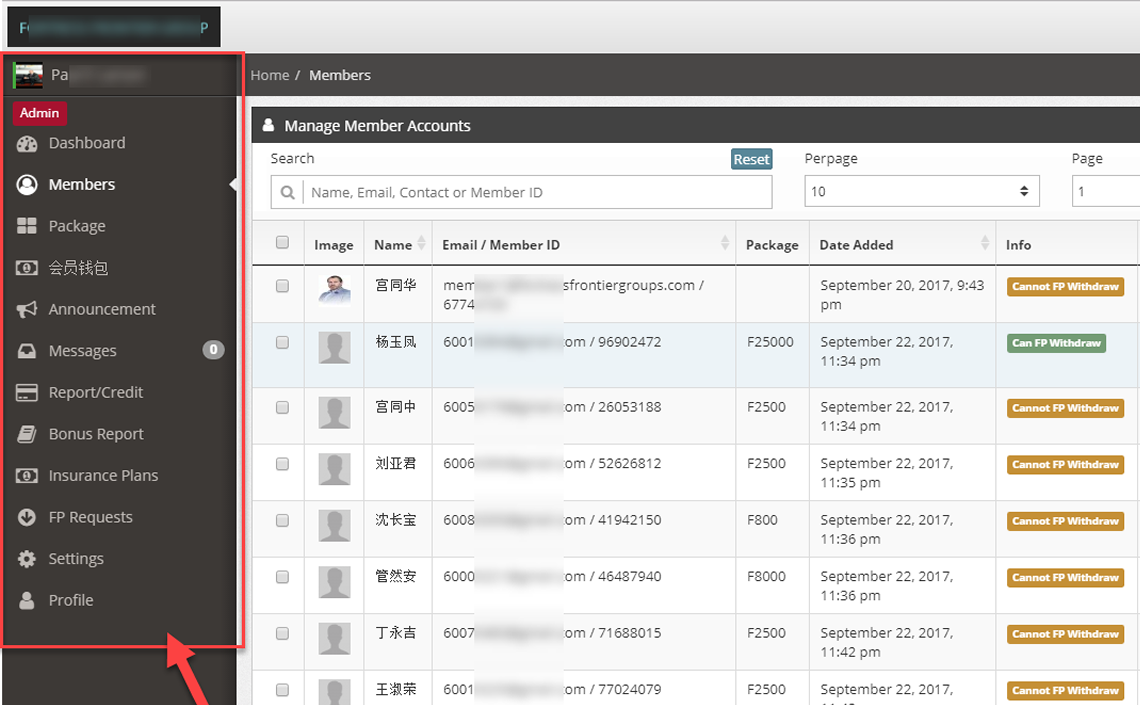Check the row checkbox for 宫同华
Screen dimensions: 1140x705
[x=282, y=286]
